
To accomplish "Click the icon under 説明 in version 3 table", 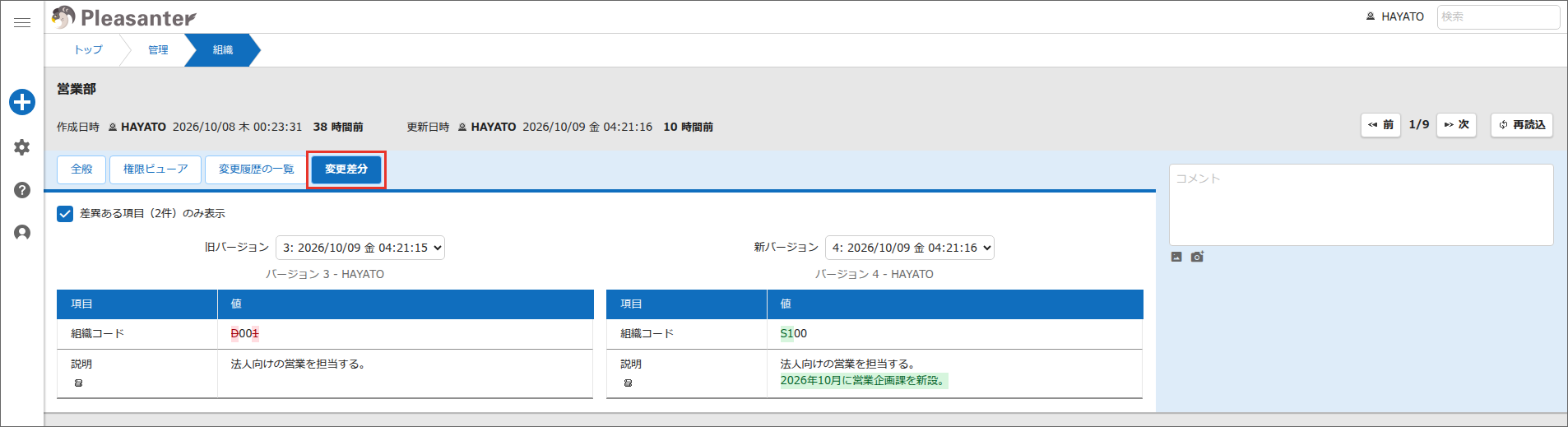I will pos(78,383).
